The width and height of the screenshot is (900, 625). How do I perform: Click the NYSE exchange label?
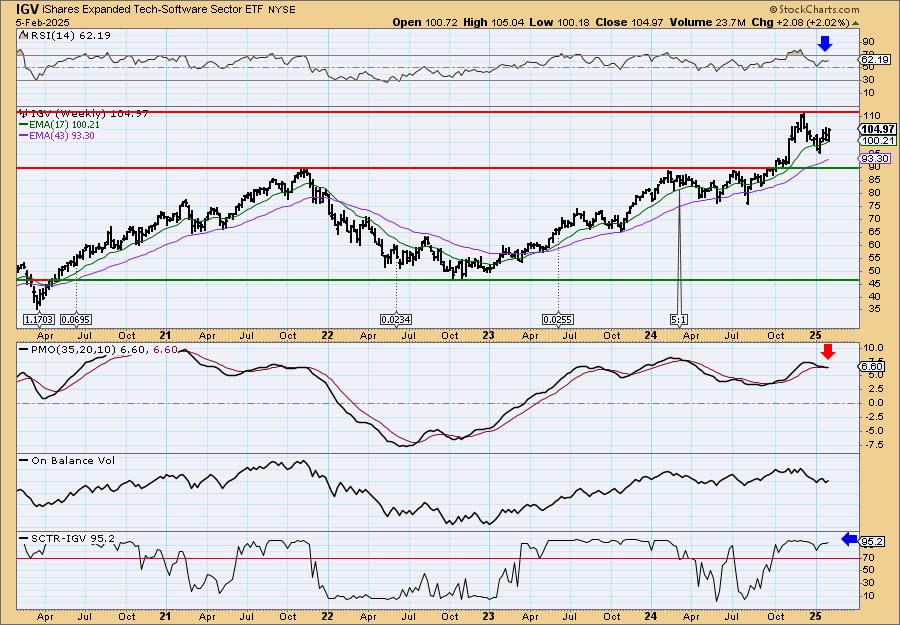281,10
